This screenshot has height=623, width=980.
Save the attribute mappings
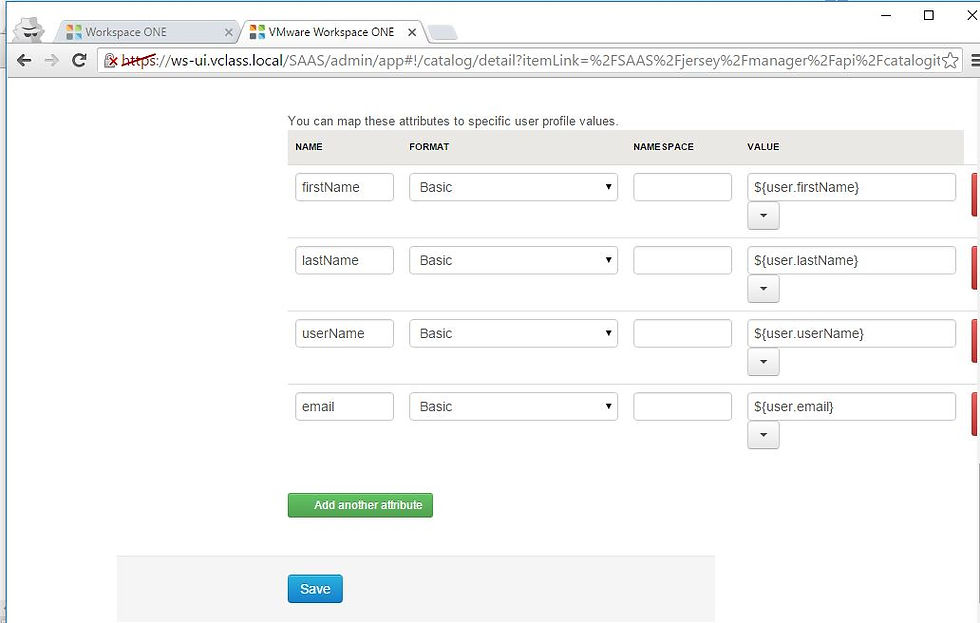click(315, 589)
